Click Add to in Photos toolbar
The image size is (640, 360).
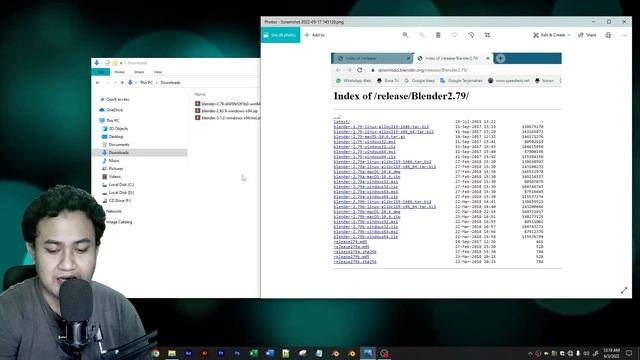[x=315, y=35]
